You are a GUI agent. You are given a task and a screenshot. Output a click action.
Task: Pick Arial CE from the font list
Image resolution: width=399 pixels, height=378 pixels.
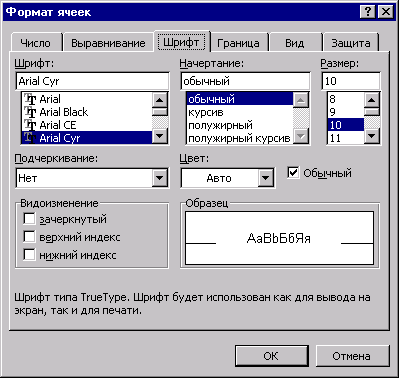pos(87,125)
